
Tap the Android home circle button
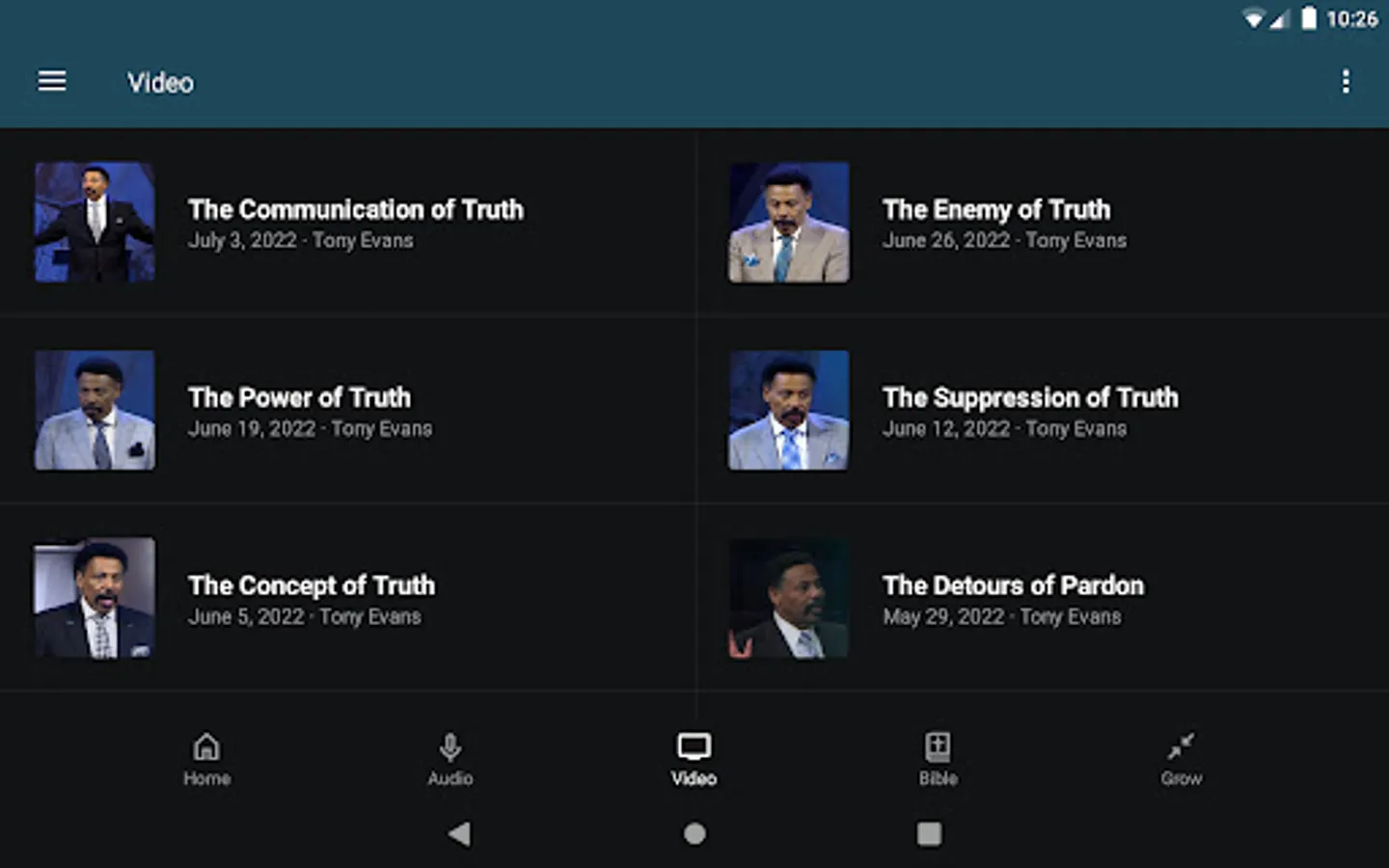coord(694,833)
